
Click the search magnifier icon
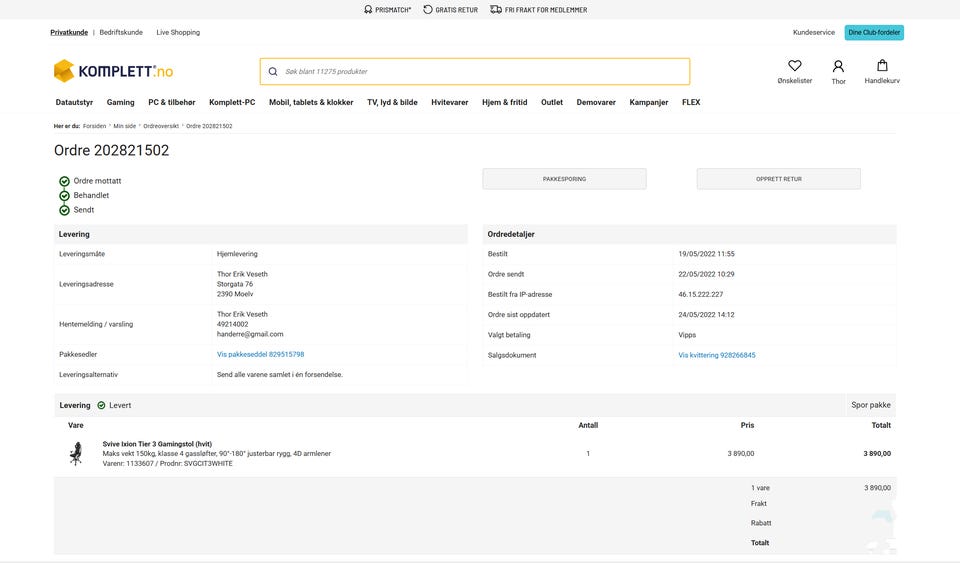pyautogui.click(x=273, y=72)
